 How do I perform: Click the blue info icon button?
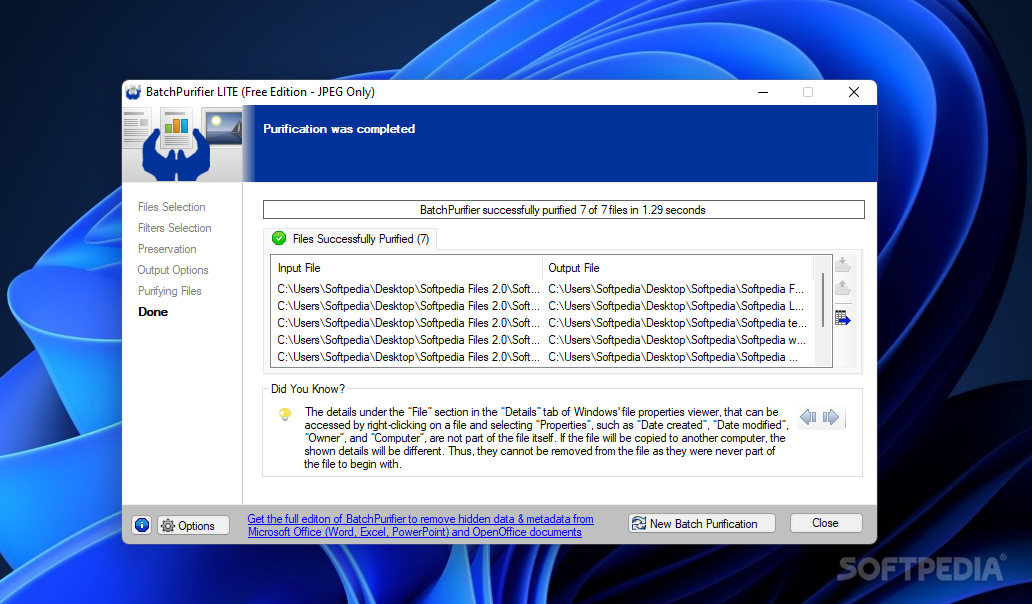click(x=142, y=524)
